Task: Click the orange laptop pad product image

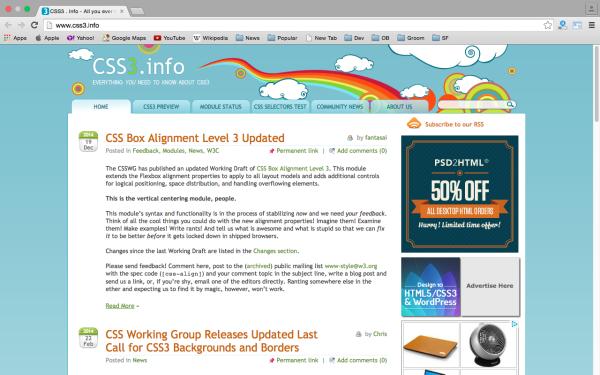Action: [x=431, y=345]
